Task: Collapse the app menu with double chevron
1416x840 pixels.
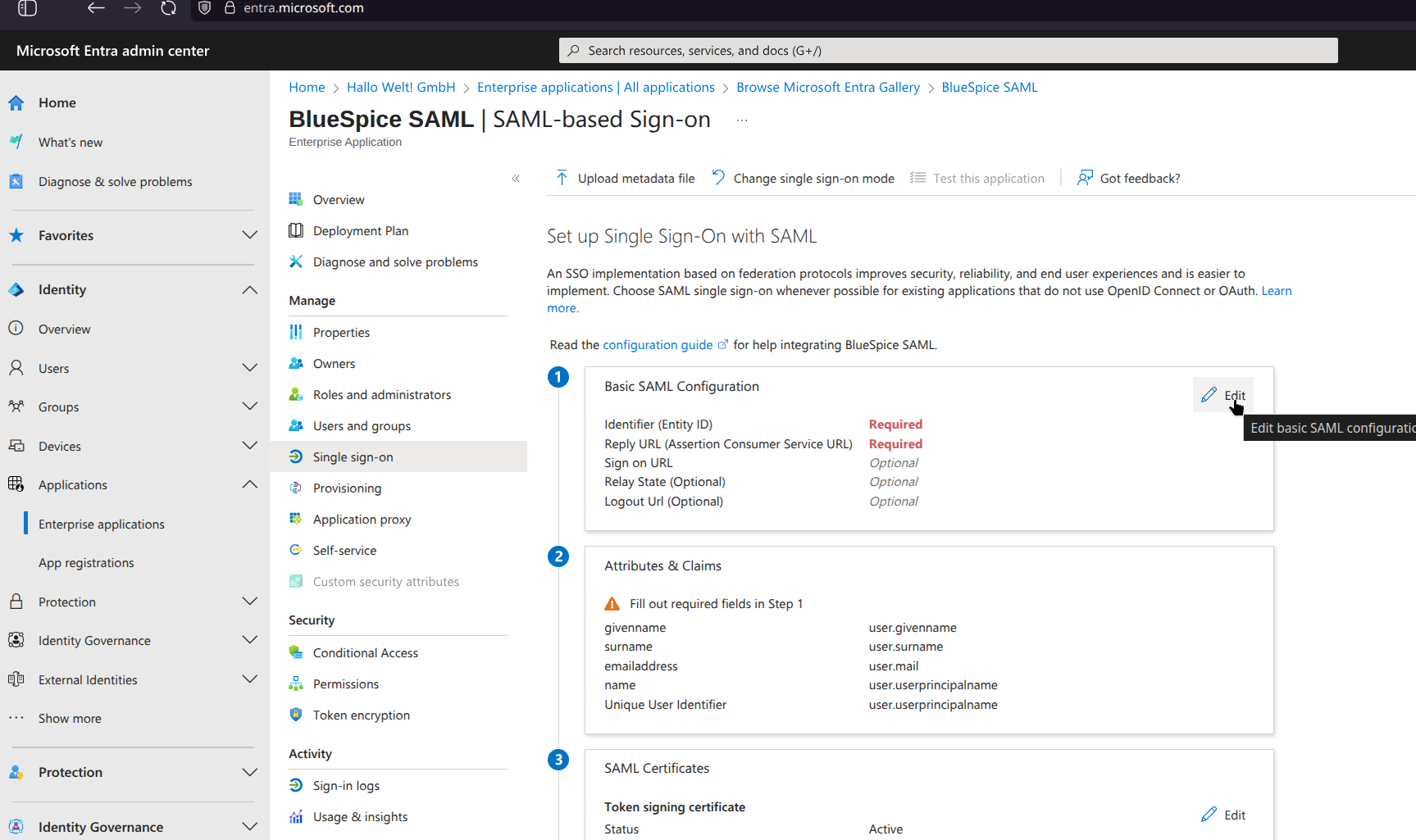Action: point(516,179)
